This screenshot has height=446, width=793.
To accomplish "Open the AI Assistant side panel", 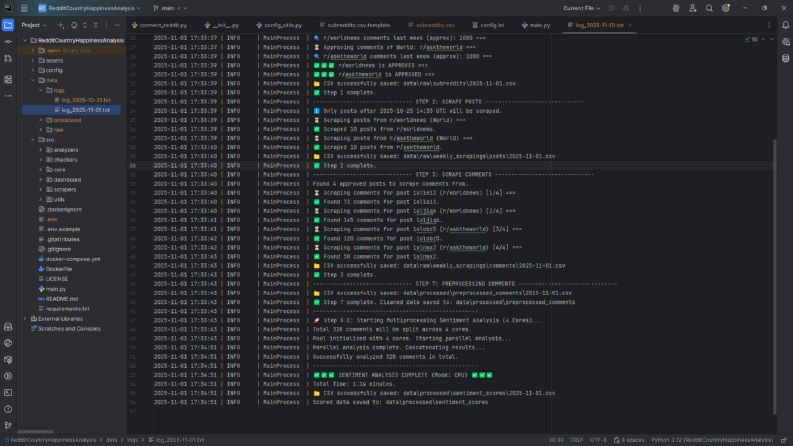I will pyautogui.click(x=785, y=42).
